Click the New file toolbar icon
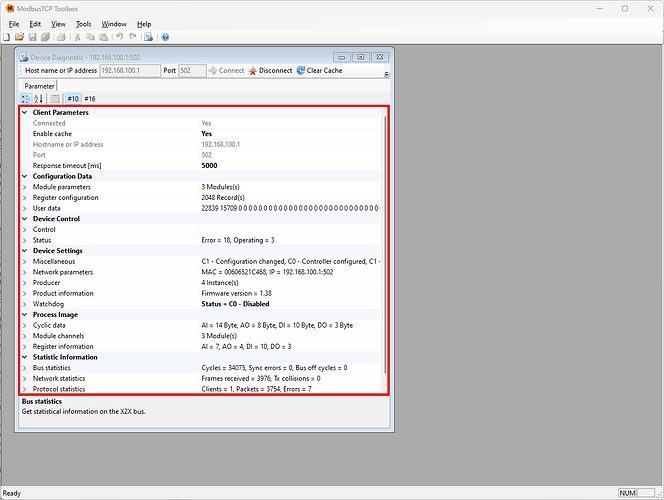 coord(6,37)
